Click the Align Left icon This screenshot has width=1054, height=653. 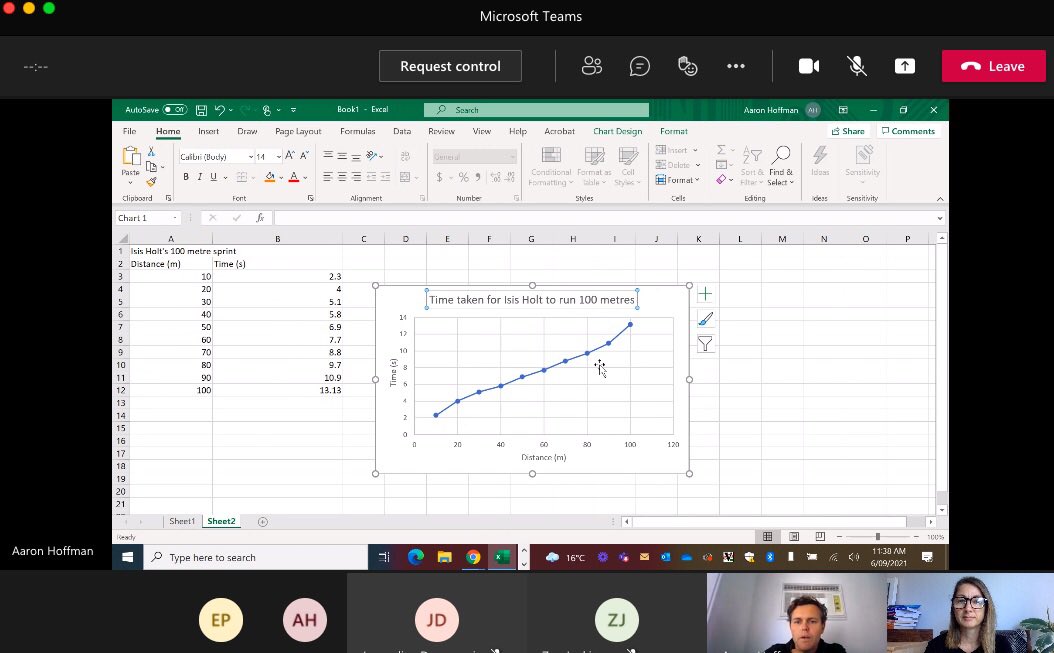328,177
